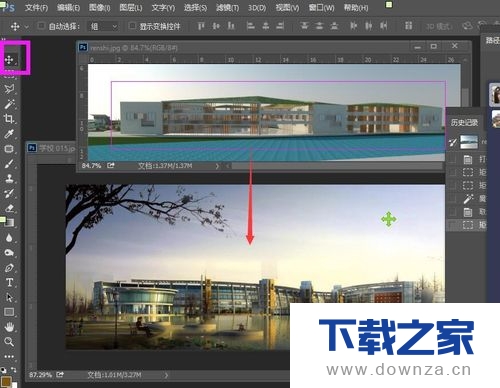Viewport: 500px width, 388px height.
Task: Enable the Auto-Select checkbox (自动选择)
Action: coord(41,26)
